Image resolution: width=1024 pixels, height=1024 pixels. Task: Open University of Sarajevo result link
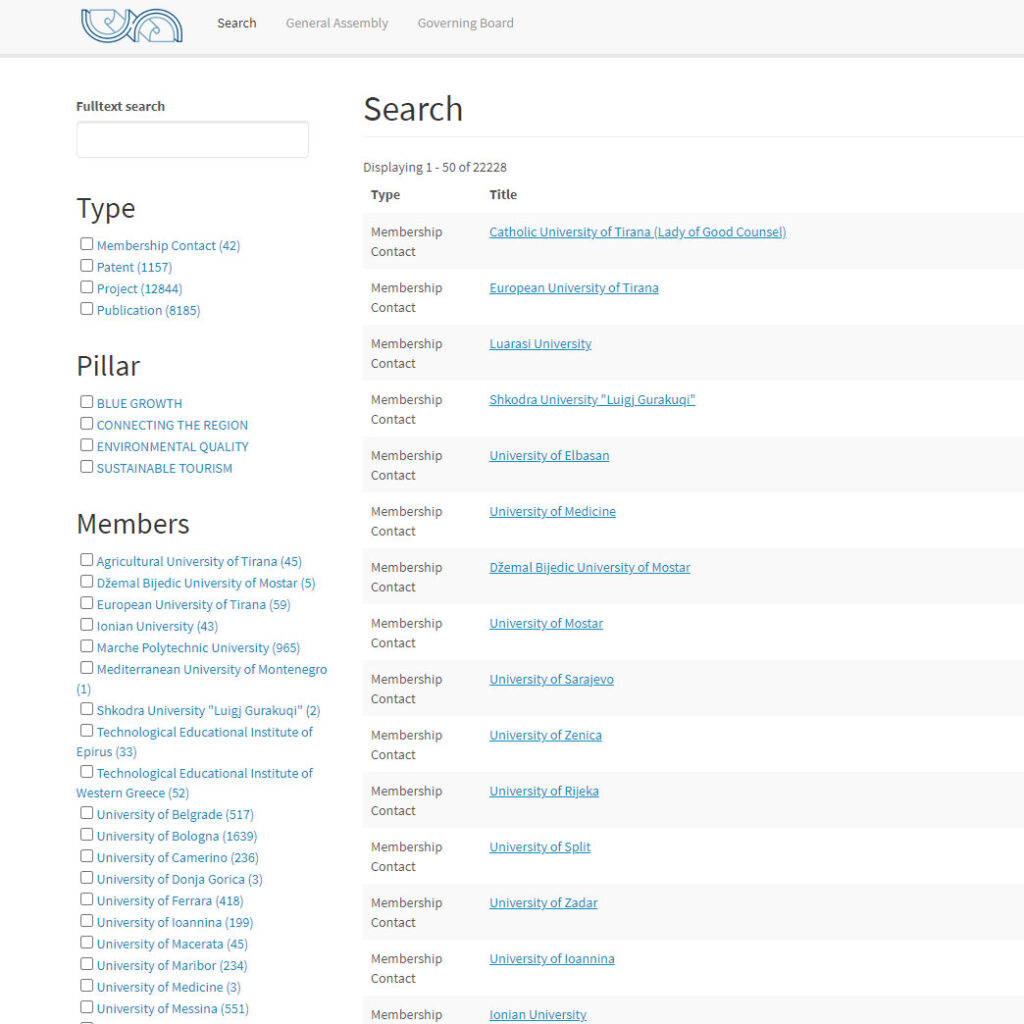(x=551, y=679)
